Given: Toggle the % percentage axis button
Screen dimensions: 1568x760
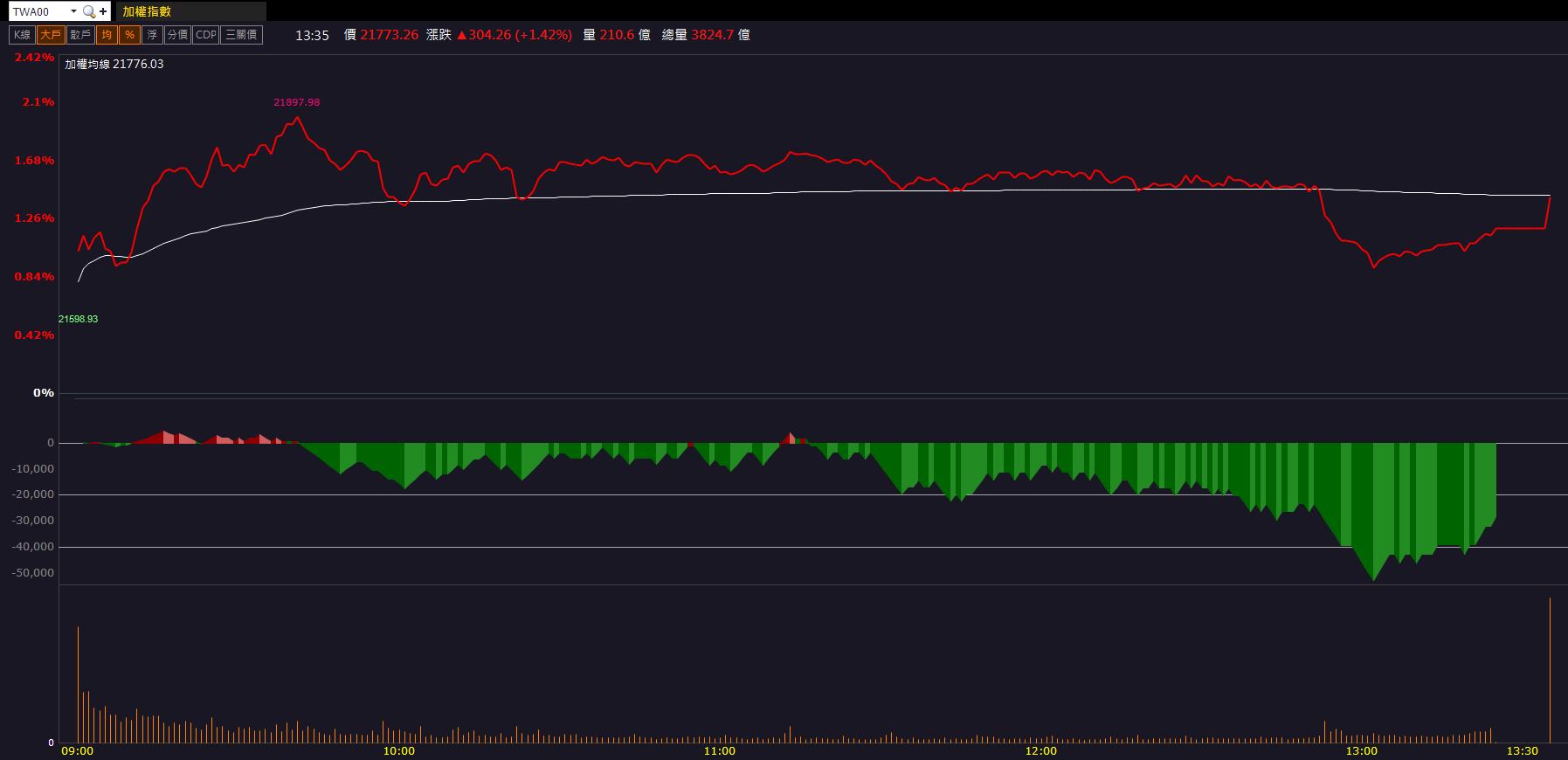Looking at the screenshot, I should 129,35.
